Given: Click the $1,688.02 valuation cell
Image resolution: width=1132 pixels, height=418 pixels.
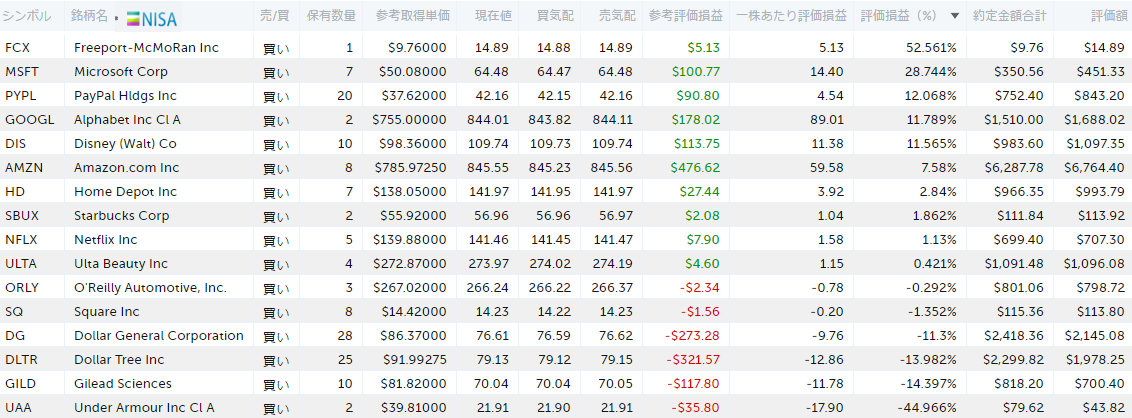Looking at the screenshot, I should pos(1094,120).
